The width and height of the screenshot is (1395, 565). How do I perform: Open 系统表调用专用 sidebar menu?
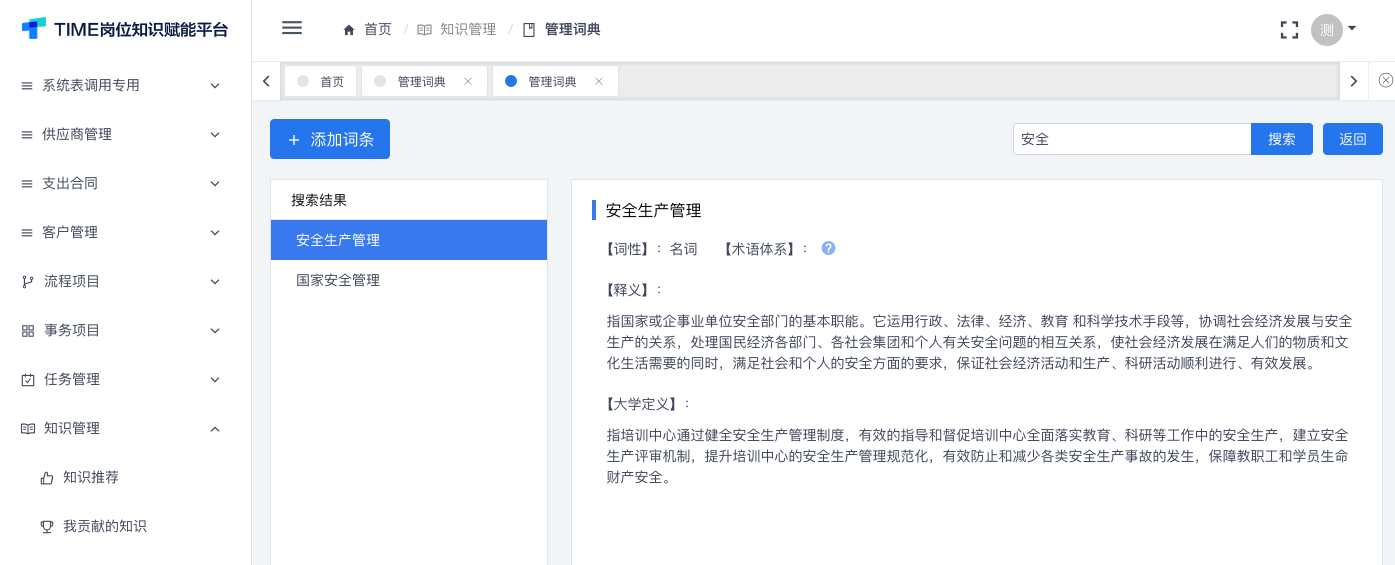[125, 85]
